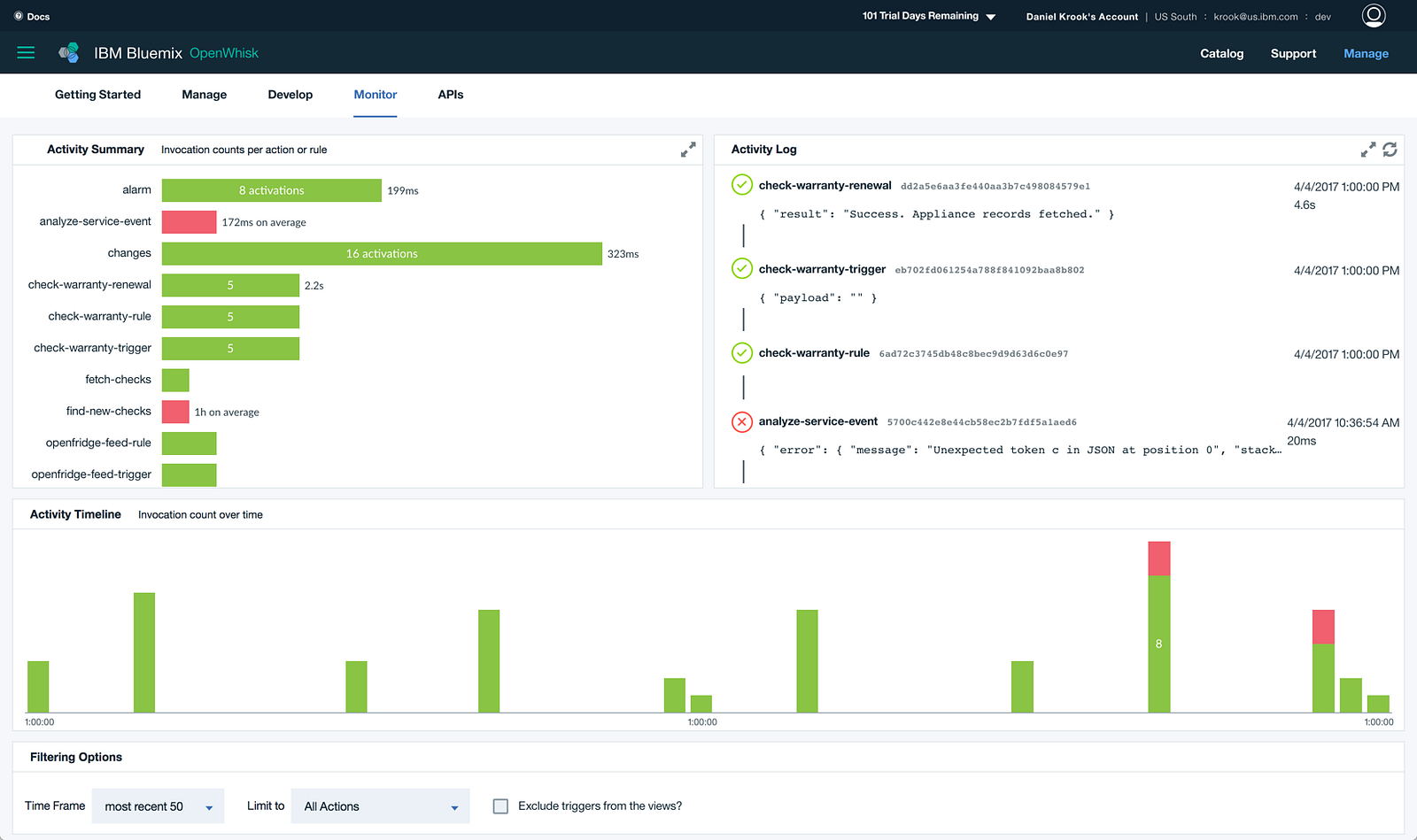Screen dimensions: 1417x840
Task: Click the alarm label in Activity Summary
Action: 136,190
